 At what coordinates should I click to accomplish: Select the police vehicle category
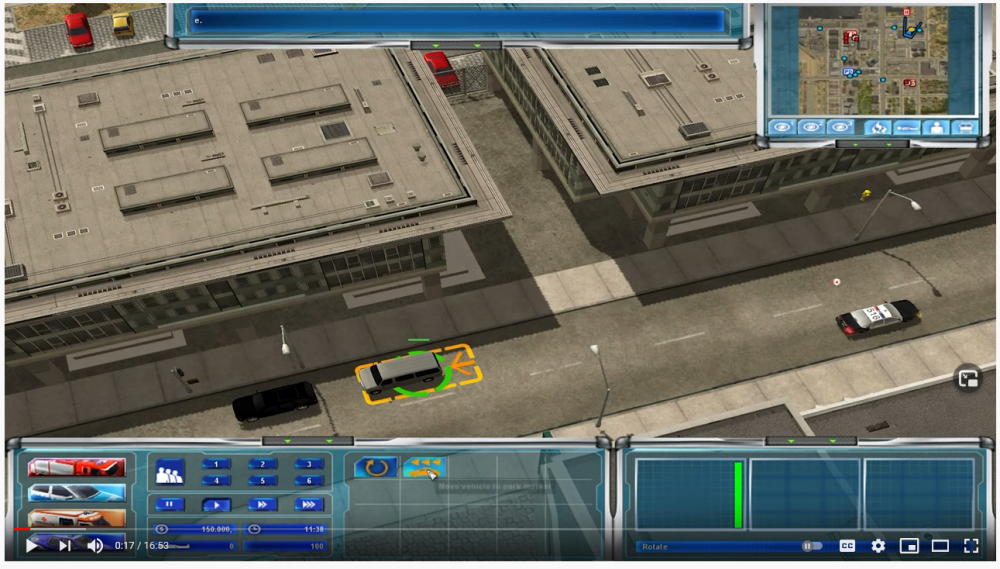click(x=77, y=493)
